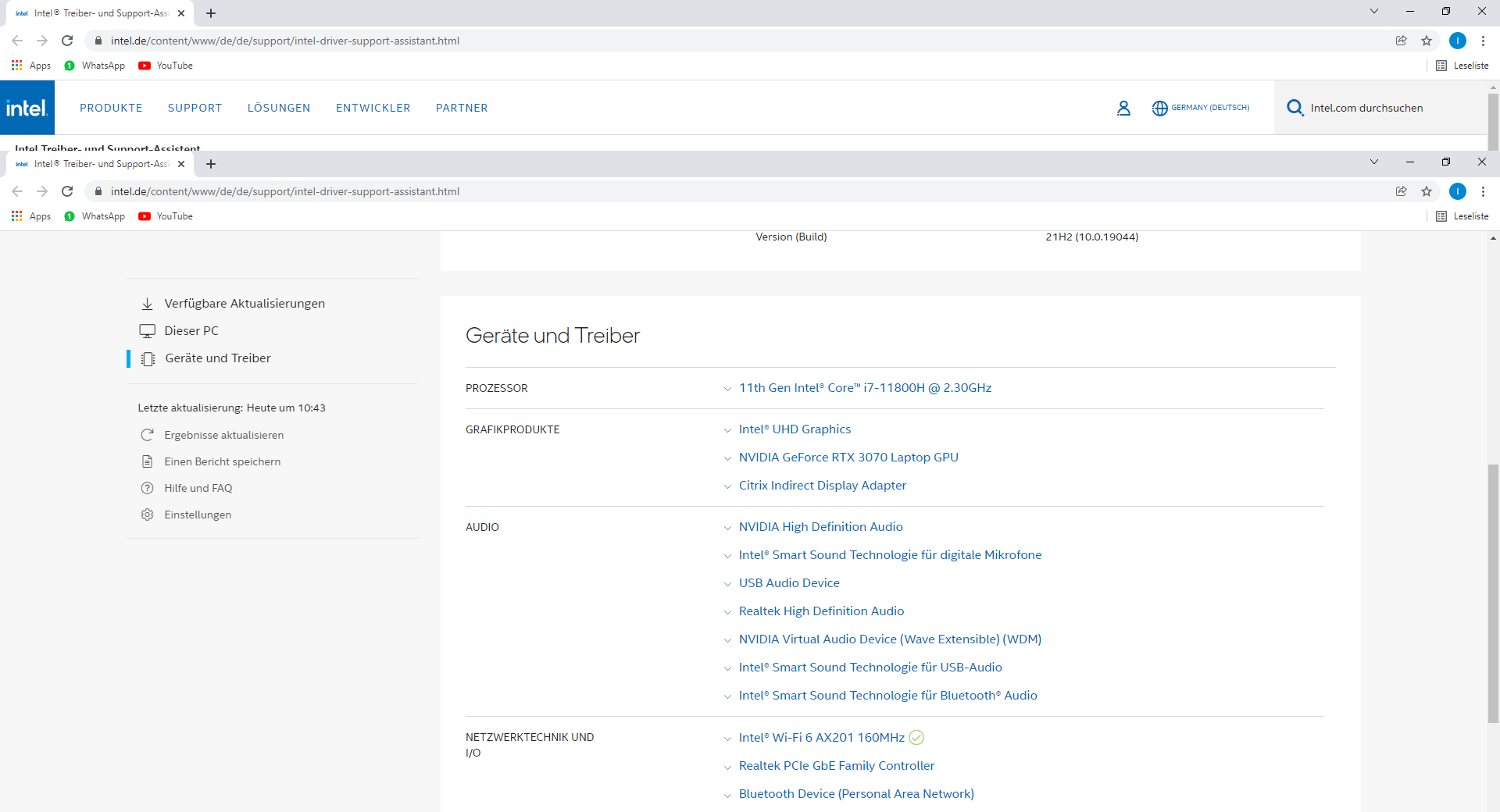Image resolution: width=1500 pixels, height=812 pixels.
Task: Click the globe language selector icon
Action: 1159,109
